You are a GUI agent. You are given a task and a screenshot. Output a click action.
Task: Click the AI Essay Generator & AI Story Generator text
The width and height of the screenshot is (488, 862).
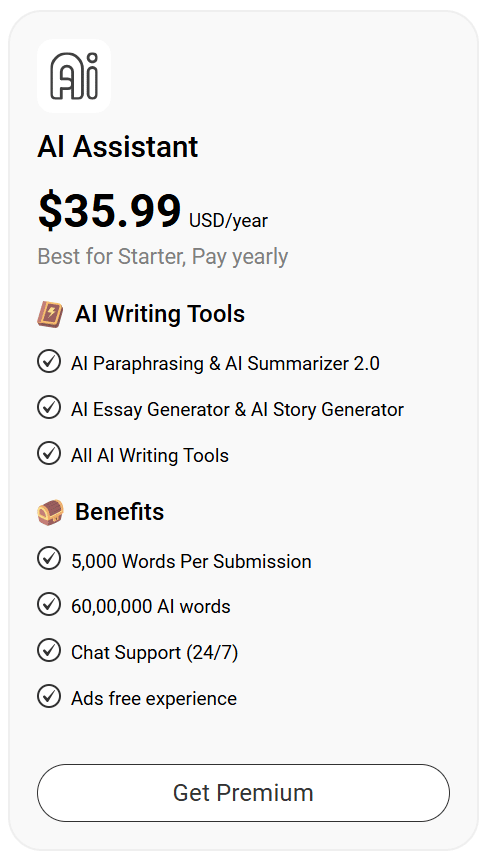pos(237,410)
